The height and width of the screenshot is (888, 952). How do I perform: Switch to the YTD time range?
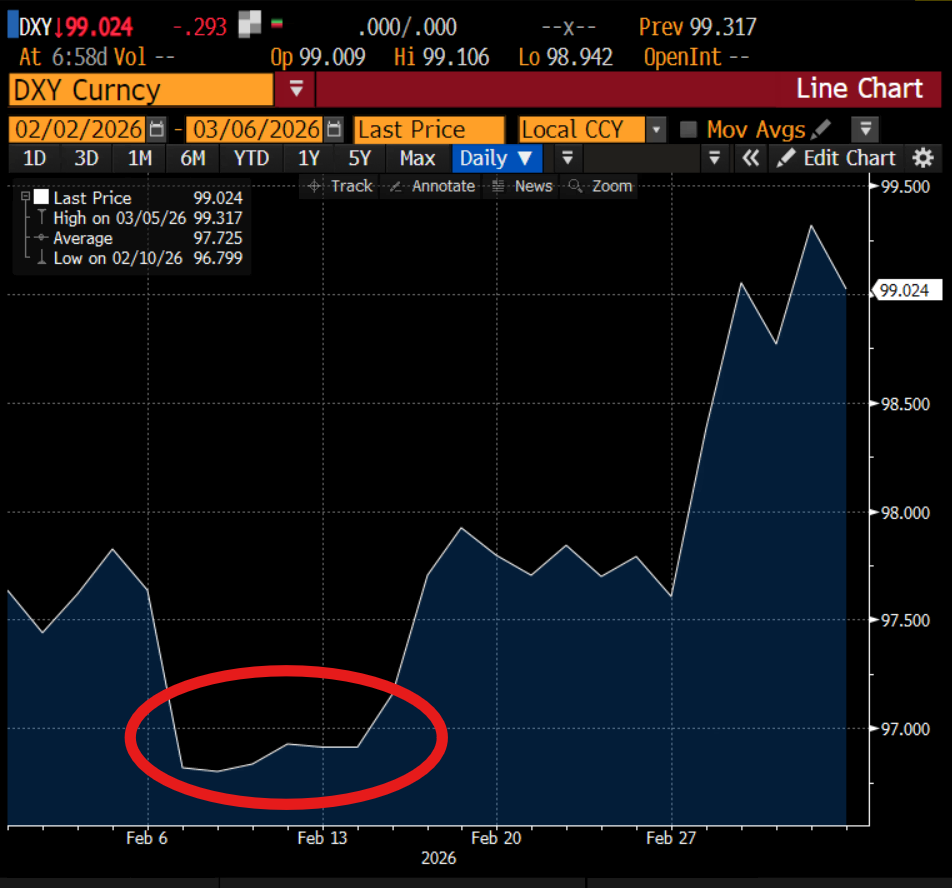point(251,158)
